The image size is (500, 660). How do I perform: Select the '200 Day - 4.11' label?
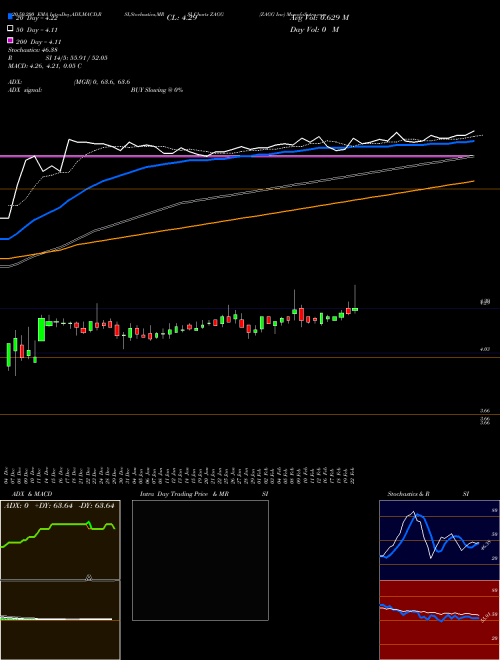click(x=38, y=42)
